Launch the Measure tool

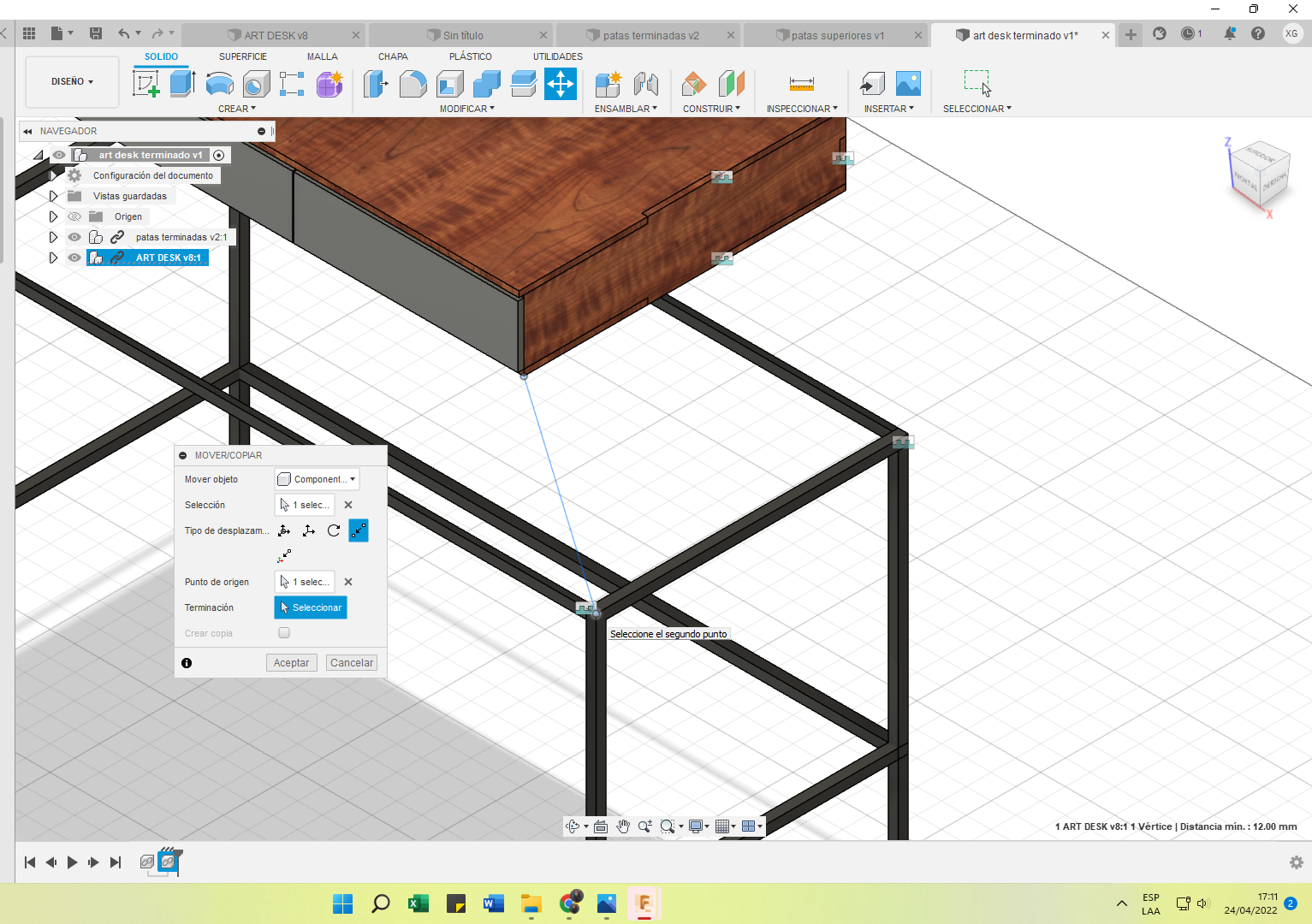click(802, 84)
